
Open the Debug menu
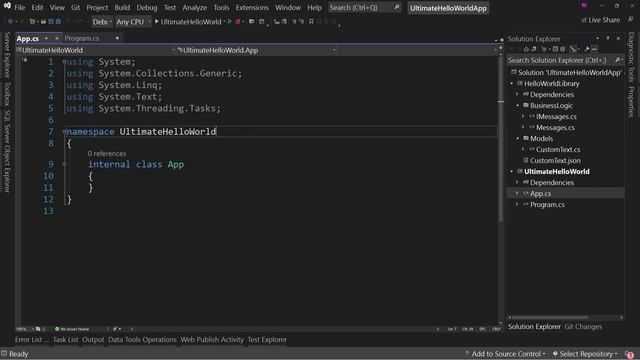[147, 7]
